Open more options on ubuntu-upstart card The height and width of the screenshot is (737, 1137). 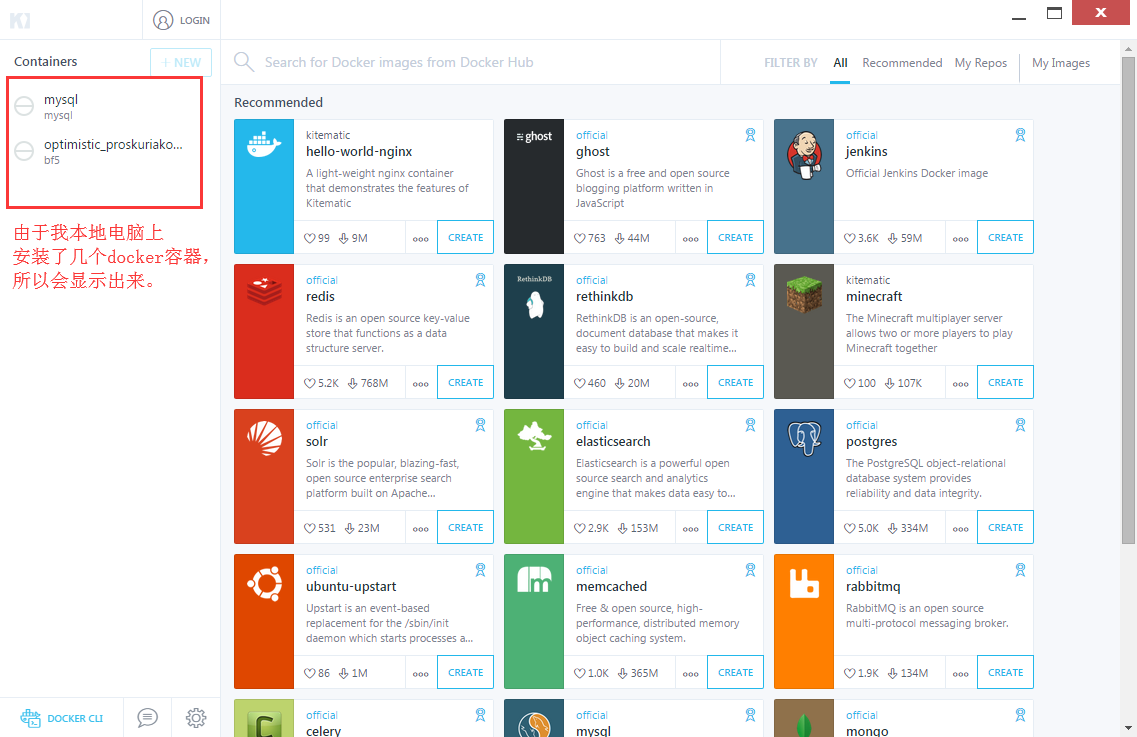[x=421, y=673]
